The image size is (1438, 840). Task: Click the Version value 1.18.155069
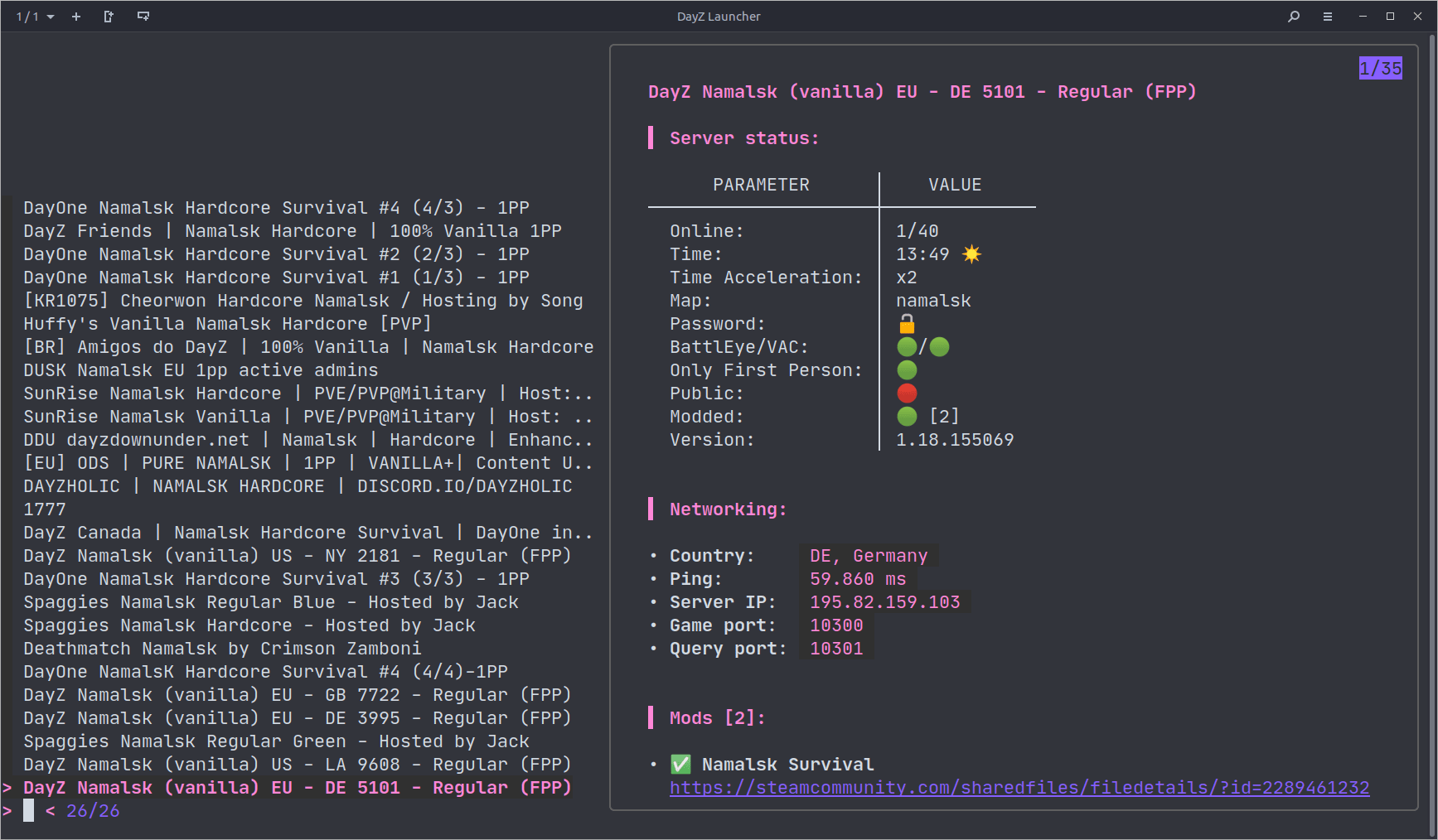[x=955, y=440]
